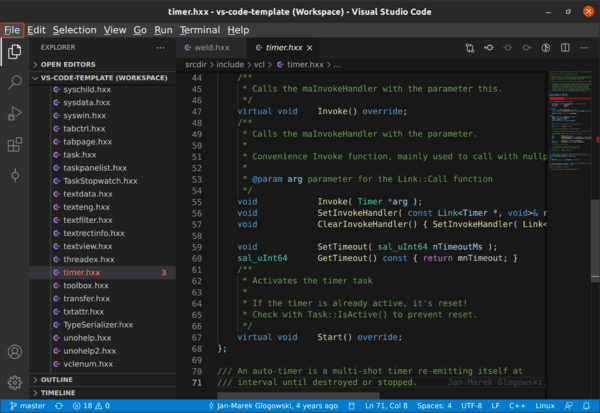Click vcl in the breadcrumb
The height and width of the screenshot is (413, 600).
[259, 65]
